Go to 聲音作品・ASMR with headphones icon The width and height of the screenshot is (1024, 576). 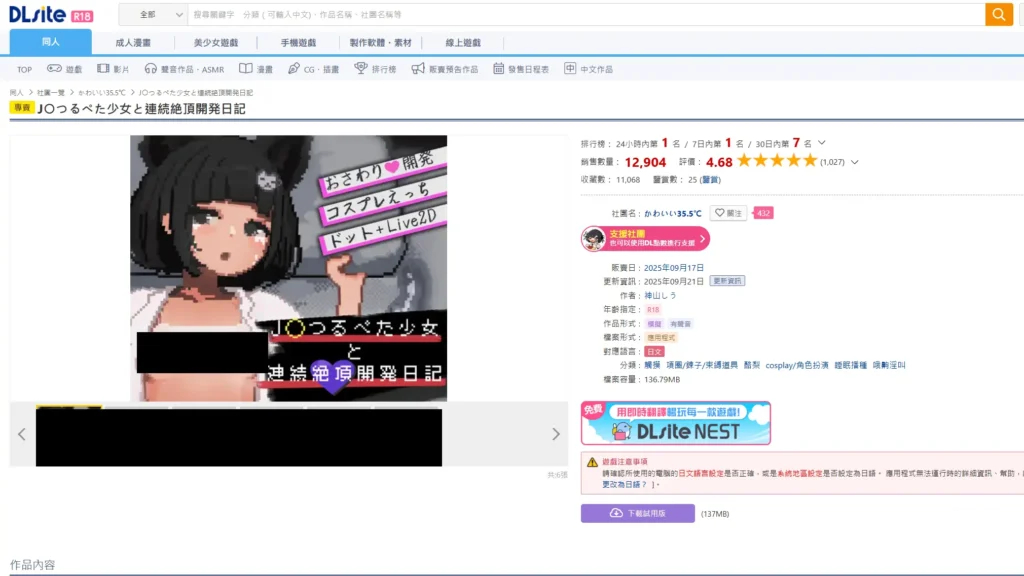184,69
